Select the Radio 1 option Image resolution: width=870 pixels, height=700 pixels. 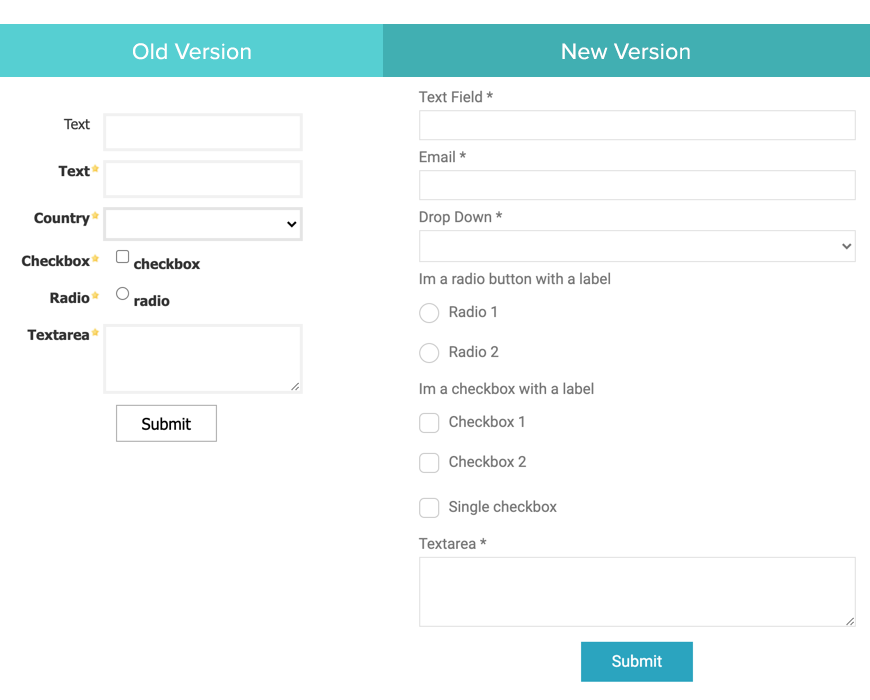coord(429,313)
